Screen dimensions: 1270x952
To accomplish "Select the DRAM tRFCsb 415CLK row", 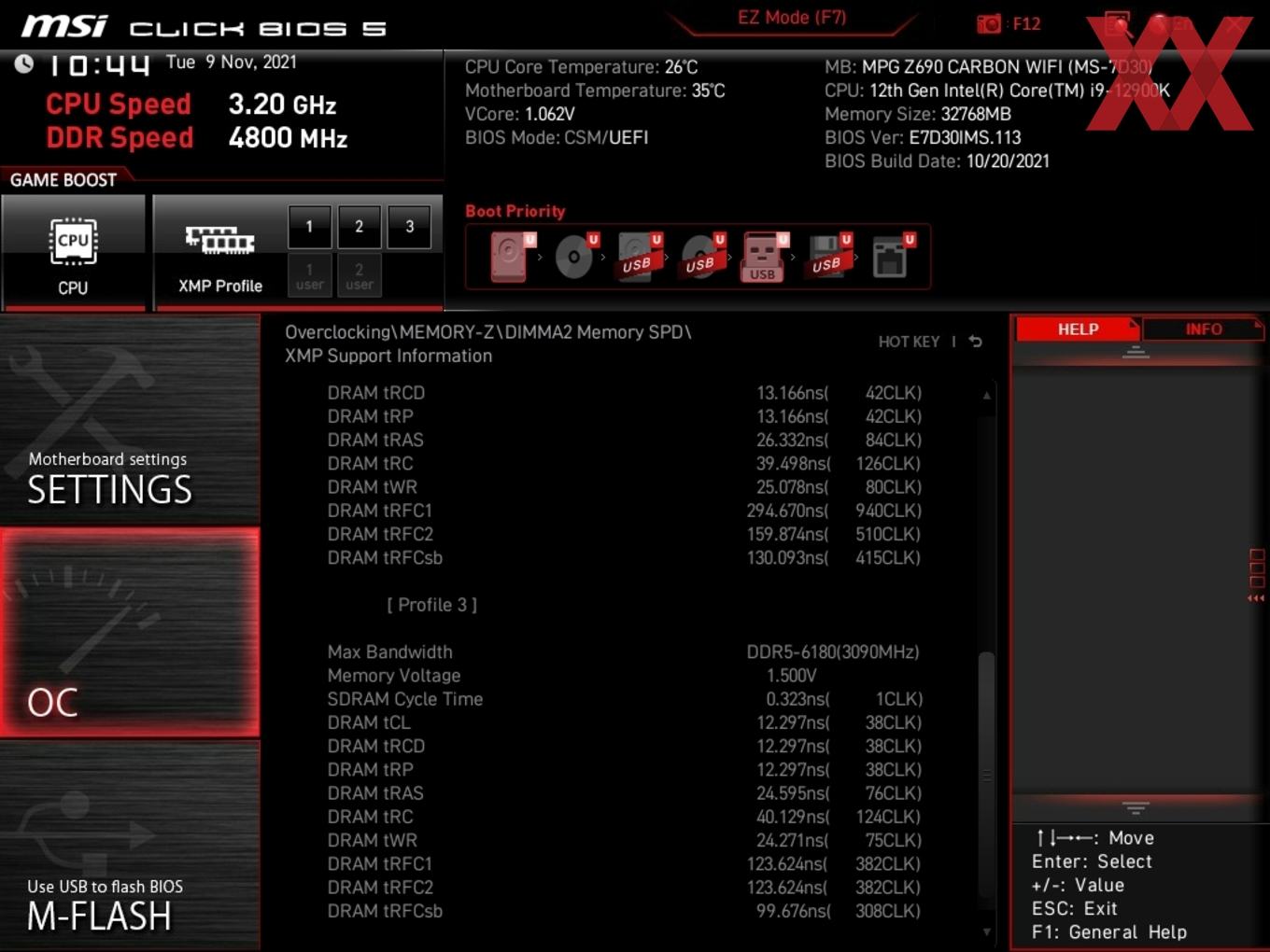I will click(625, 557).
